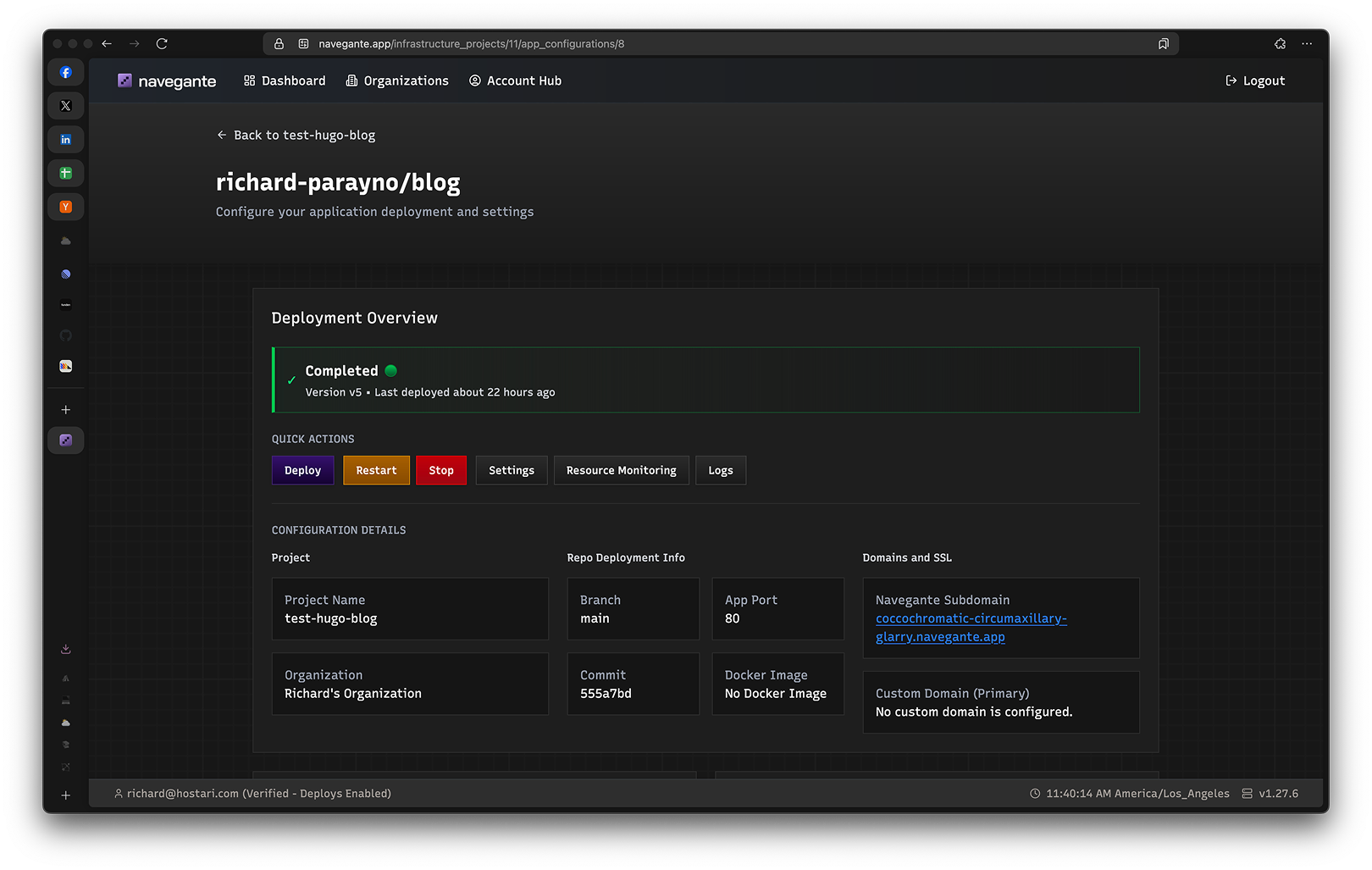Reload the page with the refresh icon
The width and height of the screenshot is (1372, 870).
[x=161, y=43]
